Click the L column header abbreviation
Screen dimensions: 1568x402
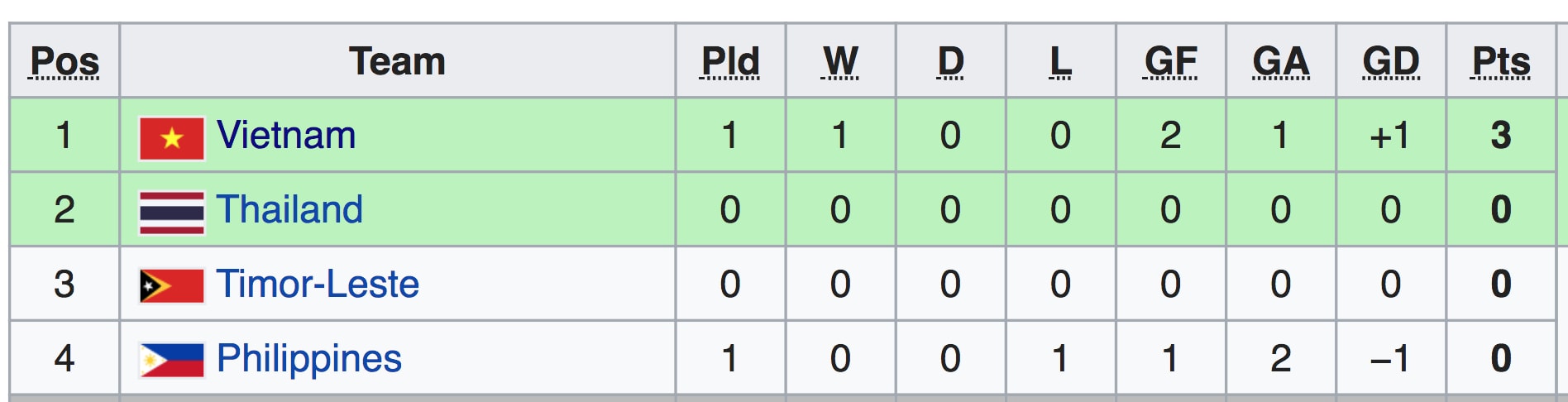click(x=1060, y=62)
